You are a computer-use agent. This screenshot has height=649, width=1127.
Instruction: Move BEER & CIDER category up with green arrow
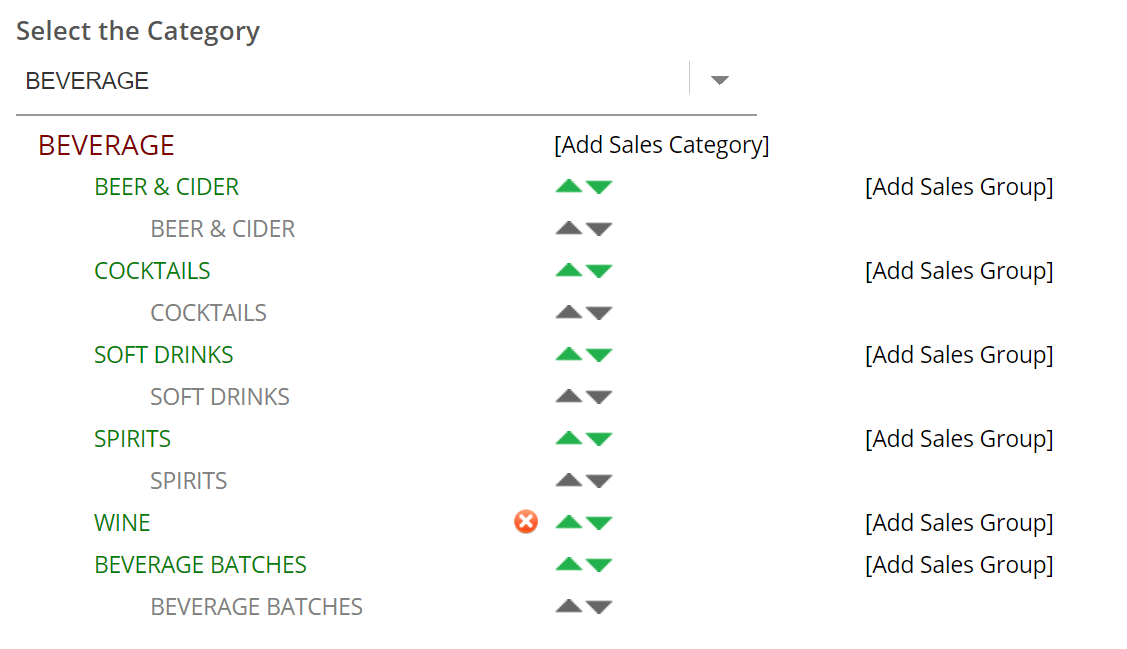click(x=569, y=187)
